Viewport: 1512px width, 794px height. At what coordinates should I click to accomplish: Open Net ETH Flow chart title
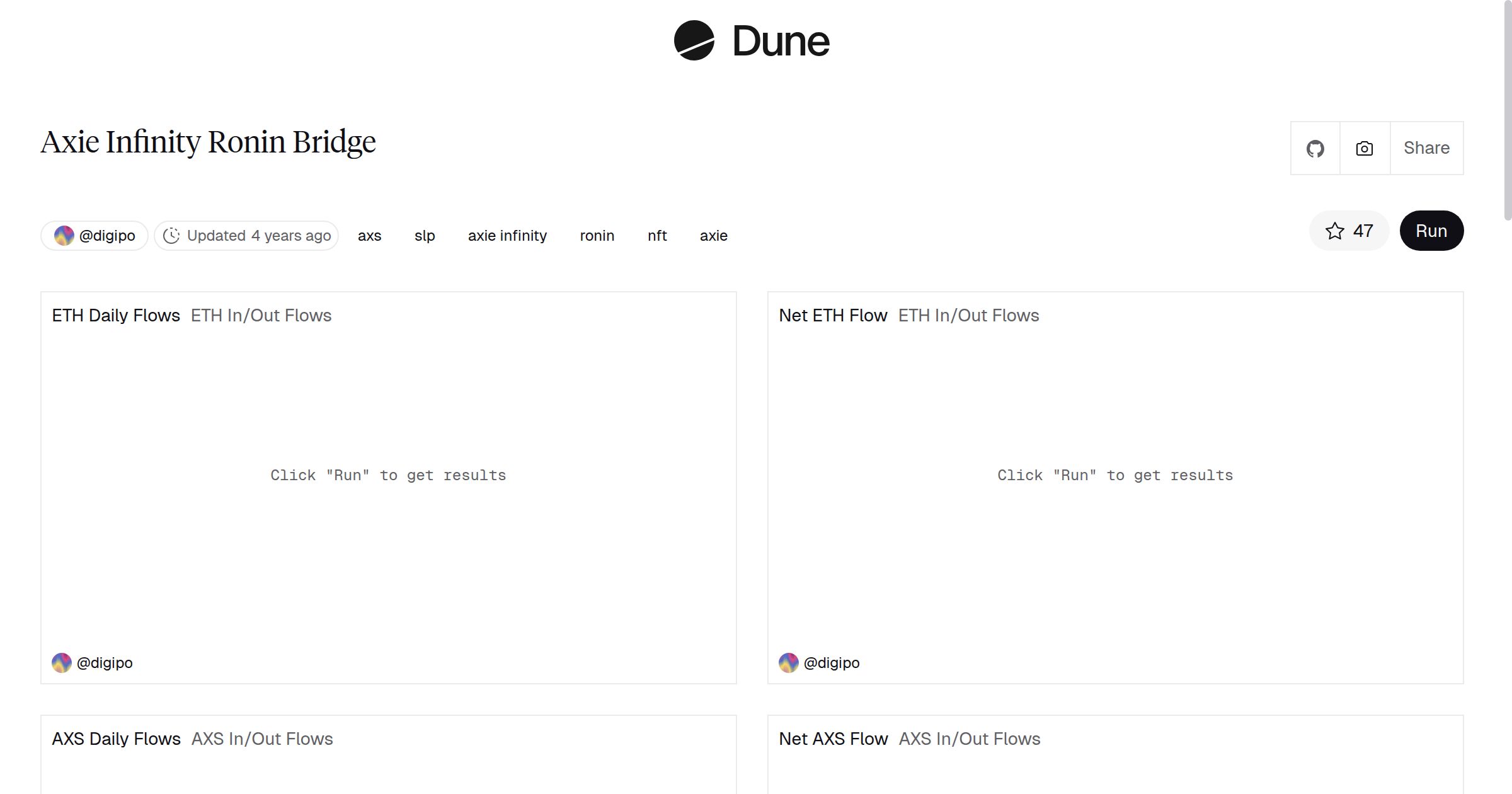[833, 316]
